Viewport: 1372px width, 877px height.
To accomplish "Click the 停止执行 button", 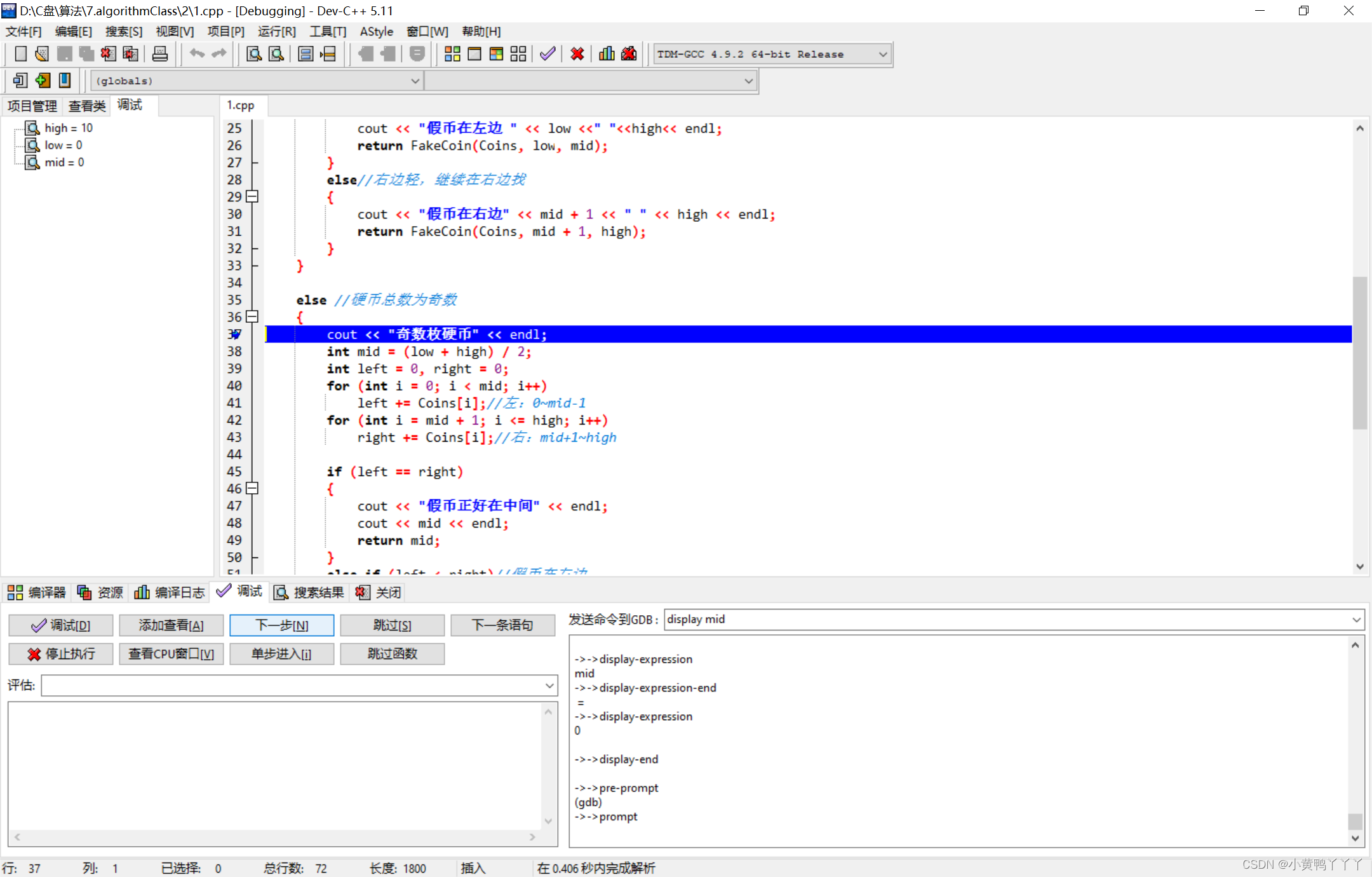I will (x=61, y=653).
